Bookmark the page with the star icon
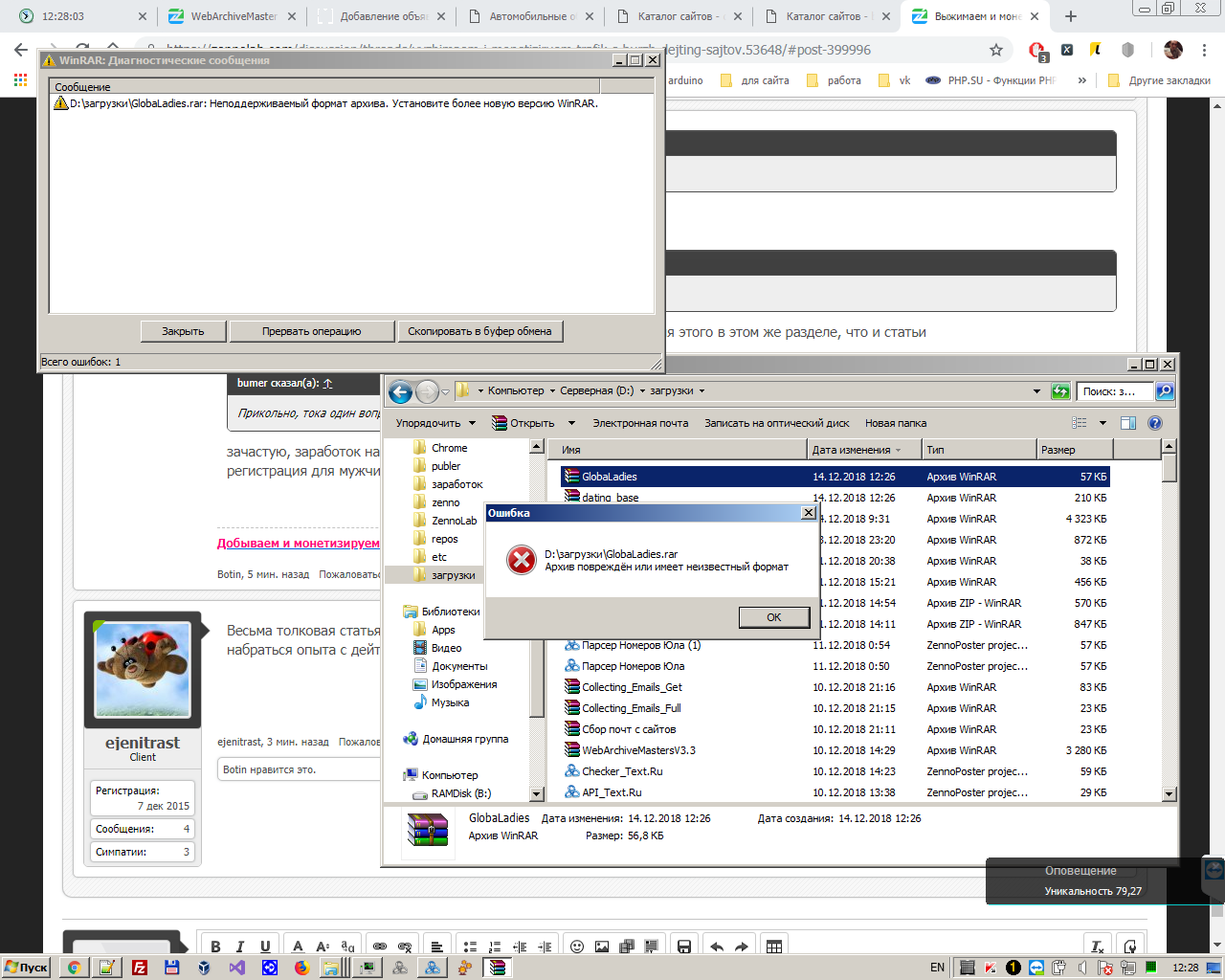The width and height of the screenshot is (1225, 980). pos(996,50)
